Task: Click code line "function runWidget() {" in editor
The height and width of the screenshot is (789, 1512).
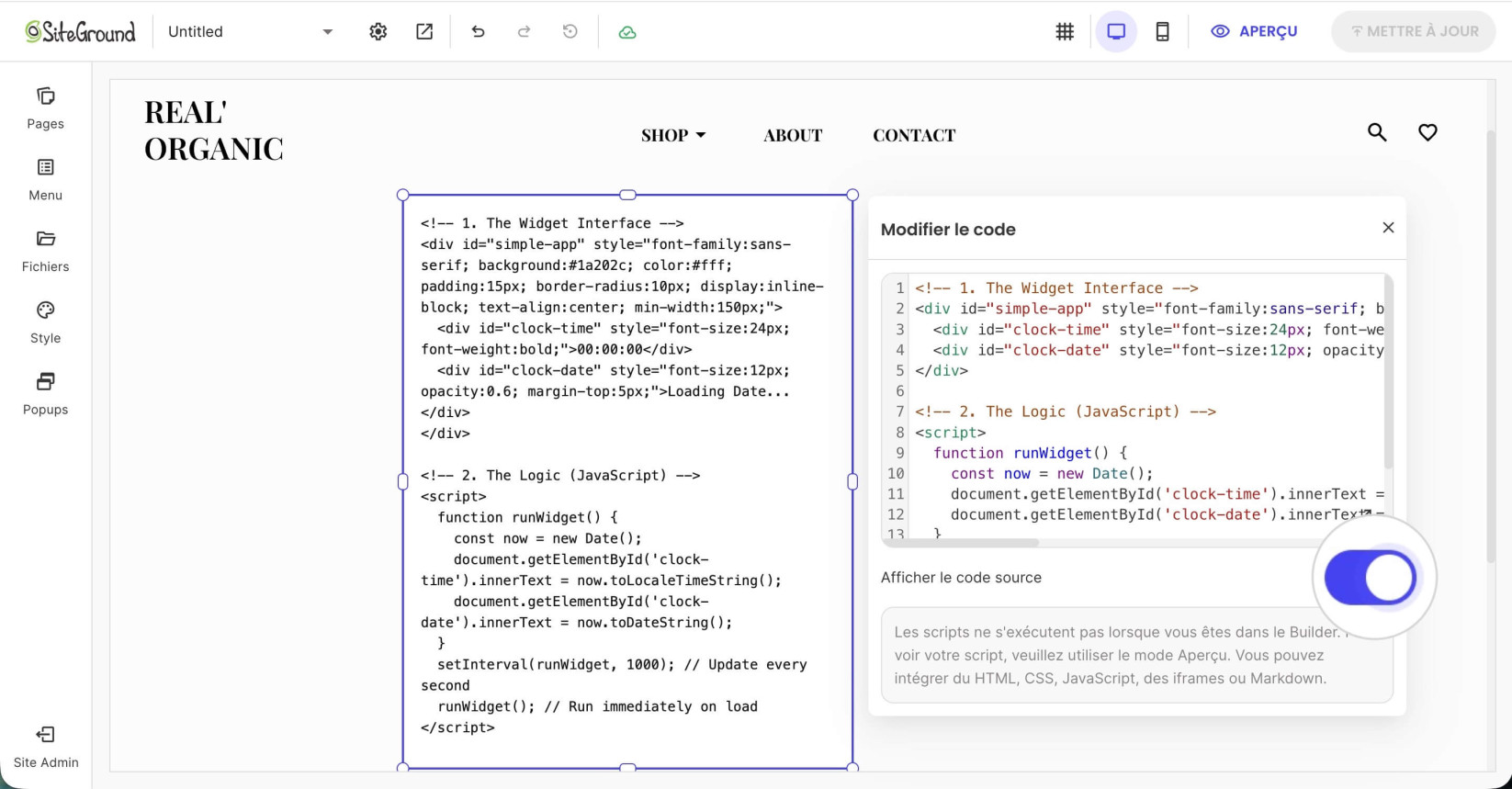Action: click(1030, 453)
